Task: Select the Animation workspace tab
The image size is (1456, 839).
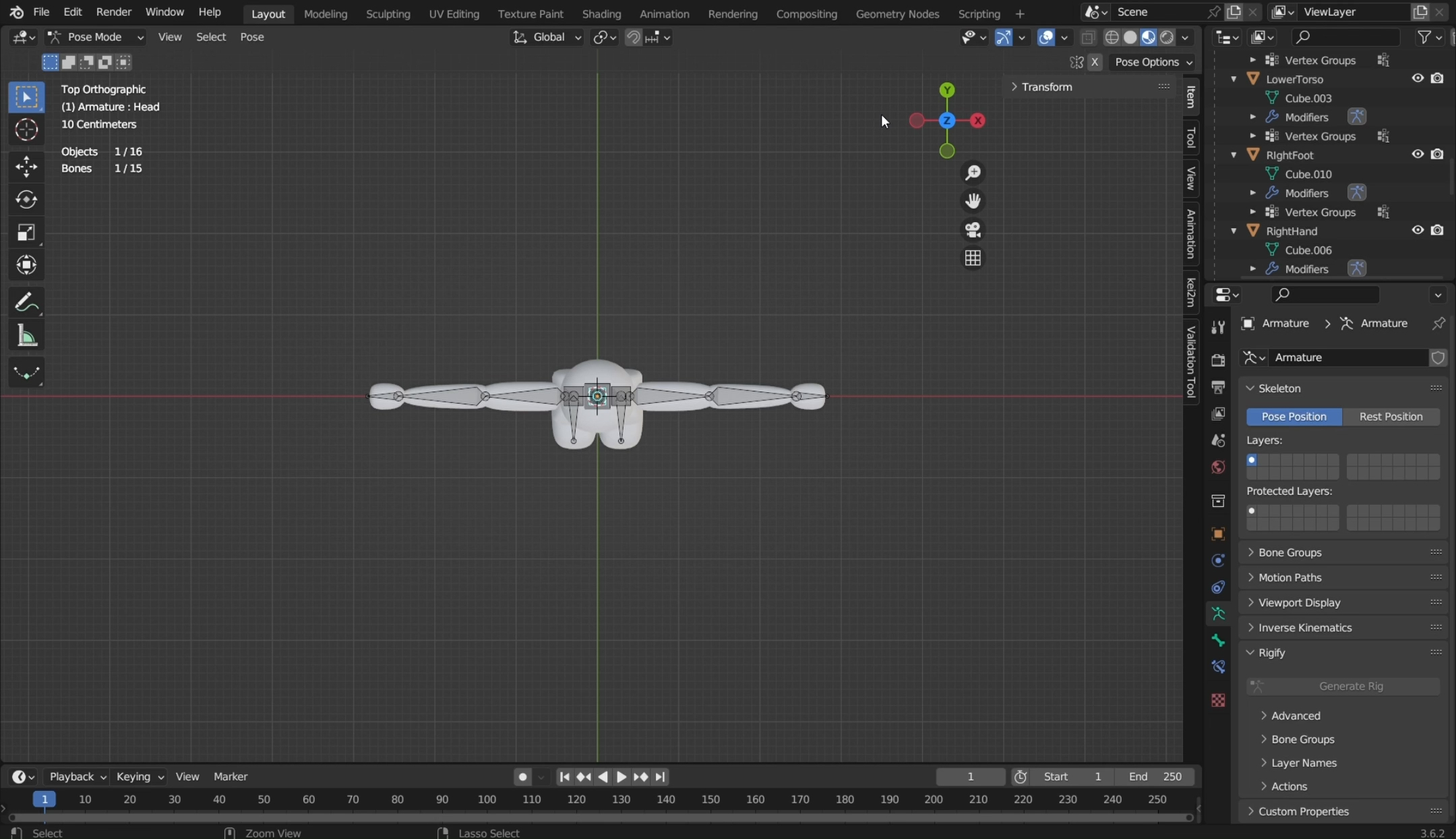Action: pos(664,13)
